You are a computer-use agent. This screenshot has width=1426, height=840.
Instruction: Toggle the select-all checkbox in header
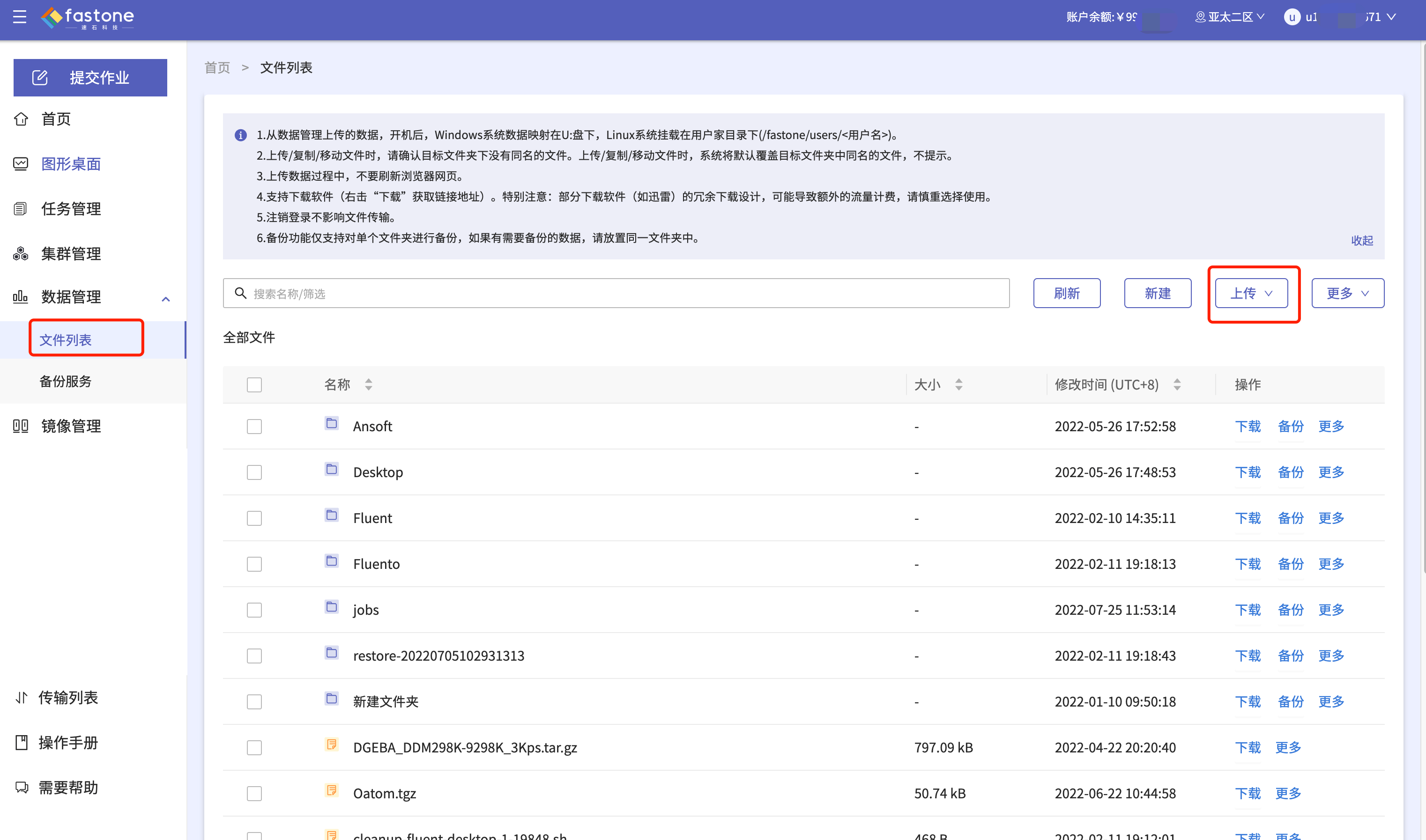click(x=254, y=385)
